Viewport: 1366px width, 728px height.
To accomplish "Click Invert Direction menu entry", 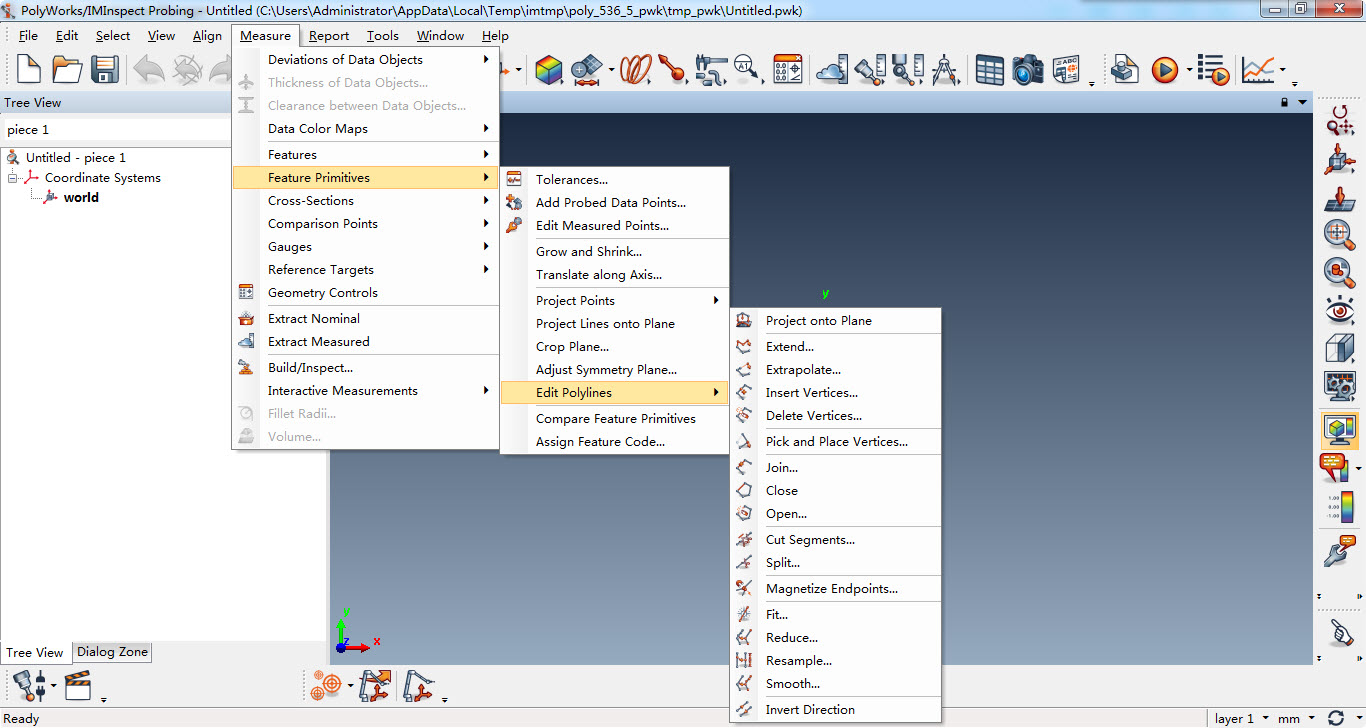I will [836, 710].
